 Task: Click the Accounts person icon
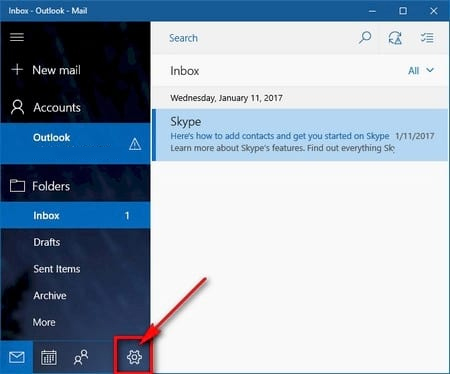17,107
